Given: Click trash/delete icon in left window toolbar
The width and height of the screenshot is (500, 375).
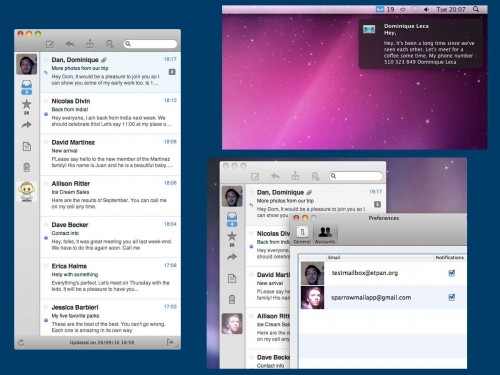Looking at the screenshot, I should [x=110, y=44].
